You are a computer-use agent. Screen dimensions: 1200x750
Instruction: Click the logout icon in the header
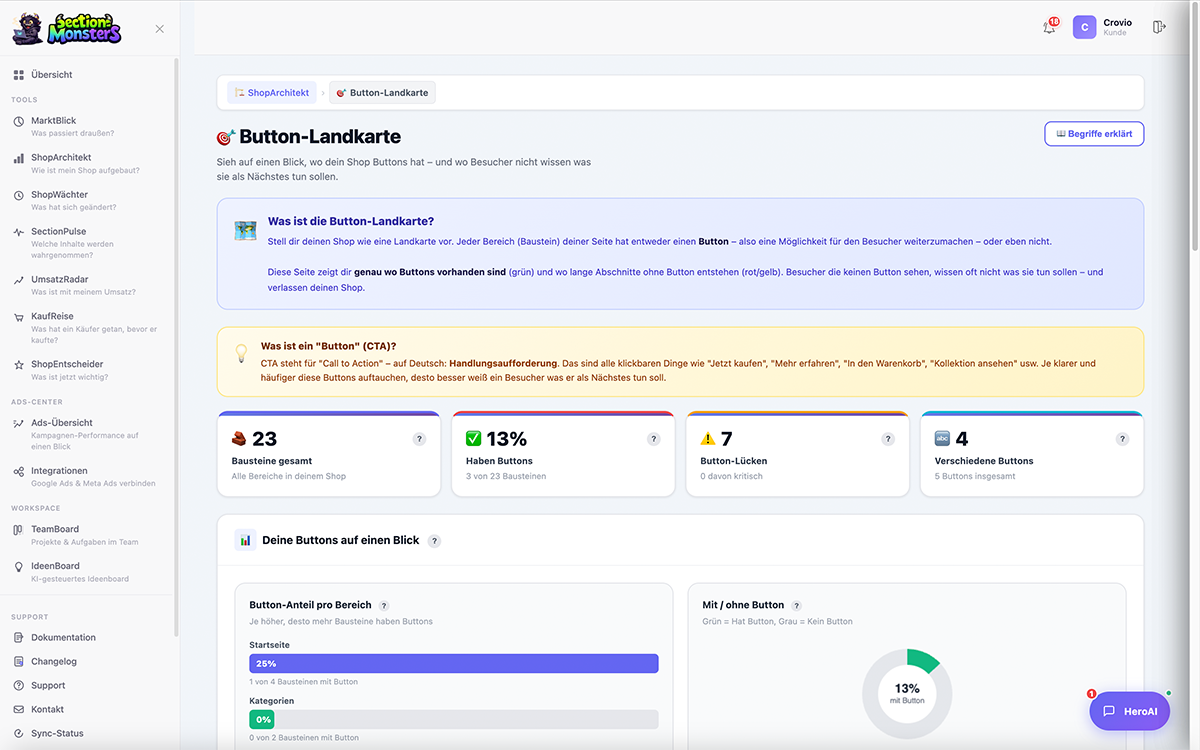pos(1159,27)
